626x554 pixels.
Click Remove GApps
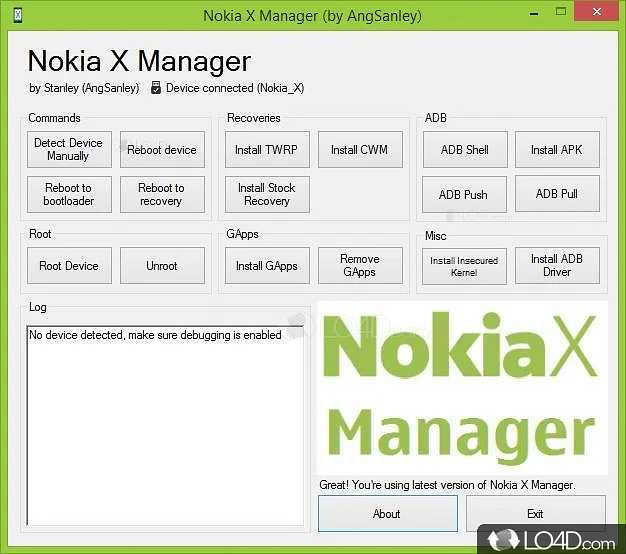(x=360, y=265)
